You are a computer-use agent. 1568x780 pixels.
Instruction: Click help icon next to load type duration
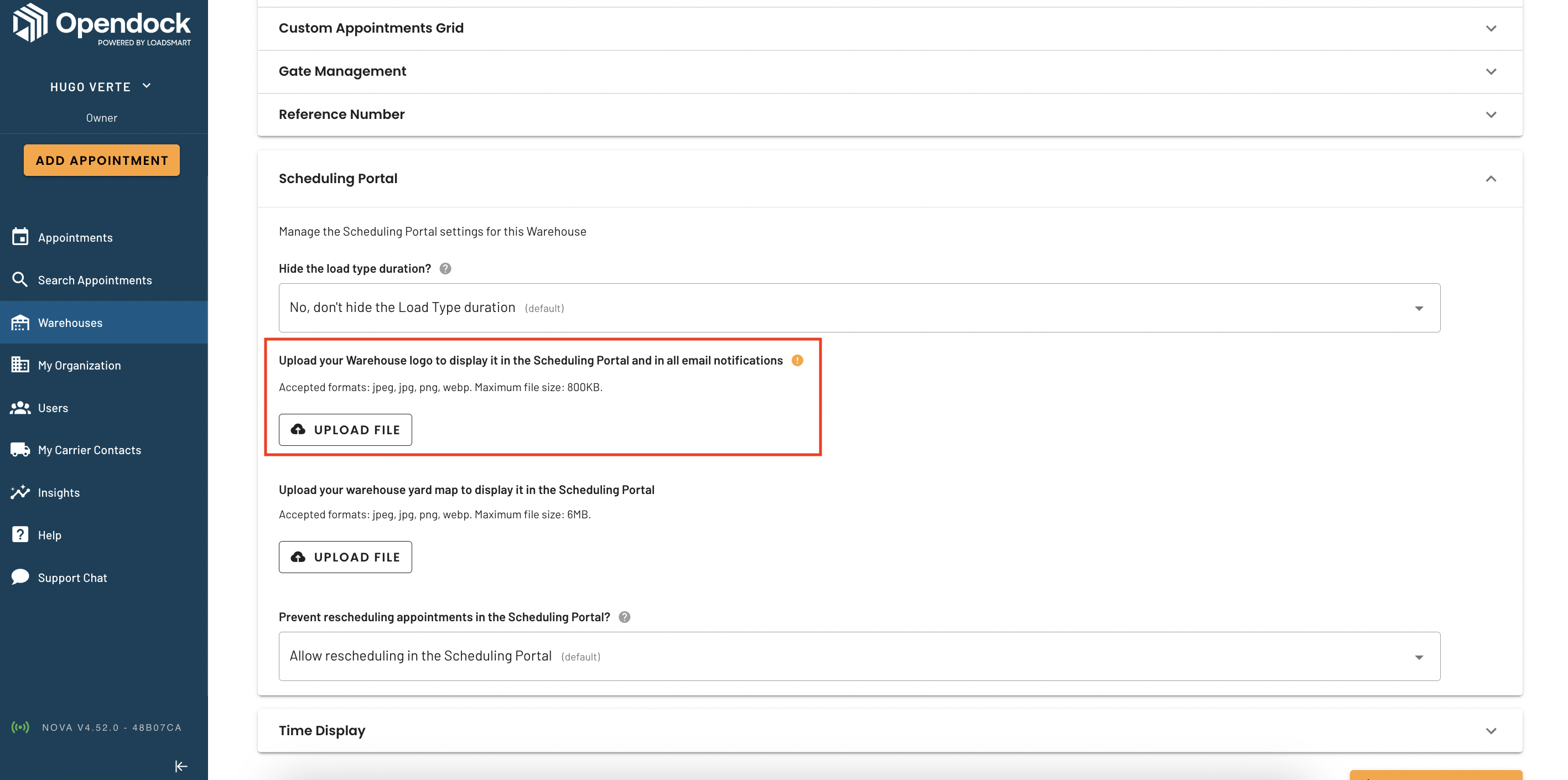click(x=445, y=268)
